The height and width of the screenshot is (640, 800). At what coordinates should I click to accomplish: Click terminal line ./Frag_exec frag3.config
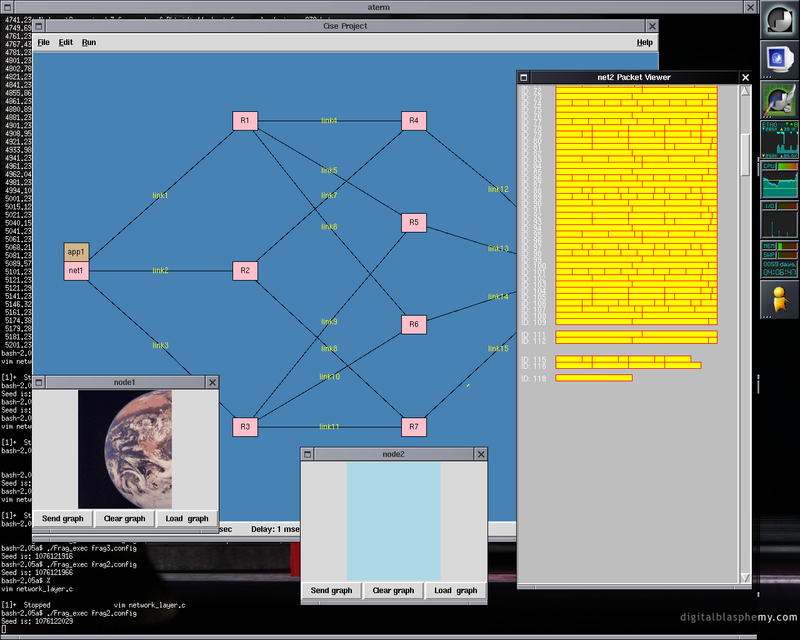[92, 548]
